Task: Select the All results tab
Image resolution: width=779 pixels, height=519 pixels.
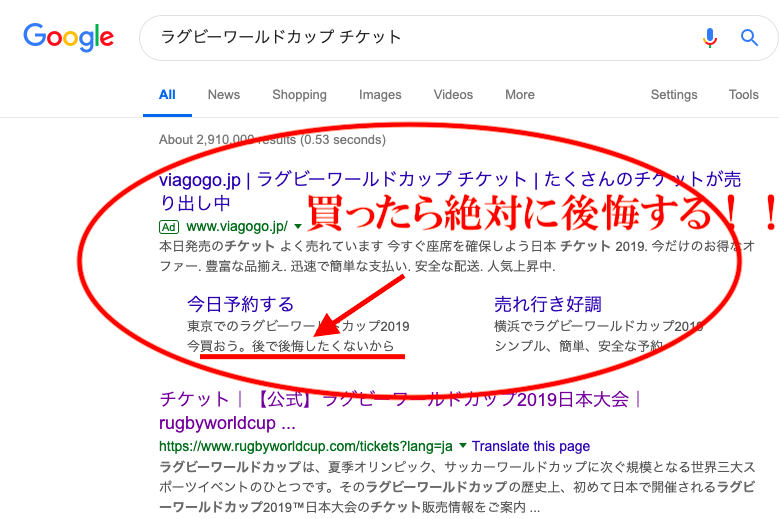Action: click(167, 95)
